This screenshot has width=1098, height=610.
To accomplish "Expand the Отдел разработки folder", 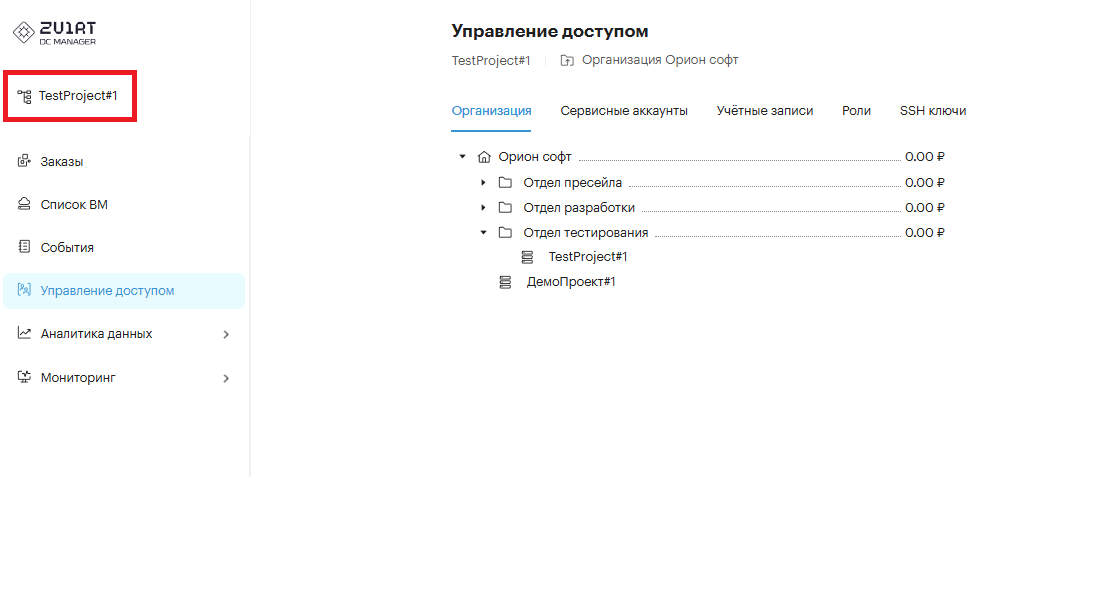I will (483, 208).
